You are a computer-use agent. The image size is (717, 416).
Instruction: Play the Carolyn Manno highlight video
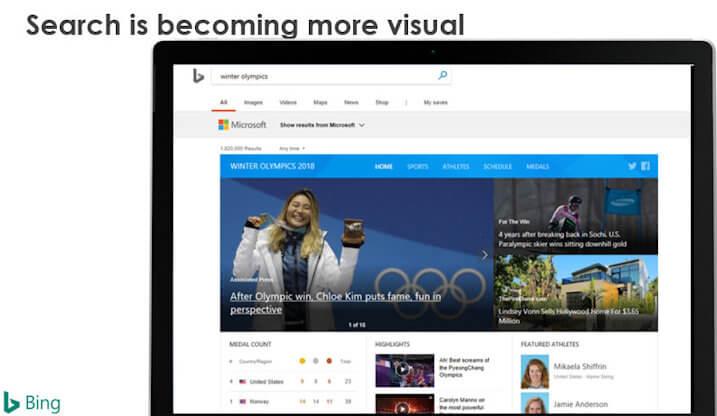point(404,405)
